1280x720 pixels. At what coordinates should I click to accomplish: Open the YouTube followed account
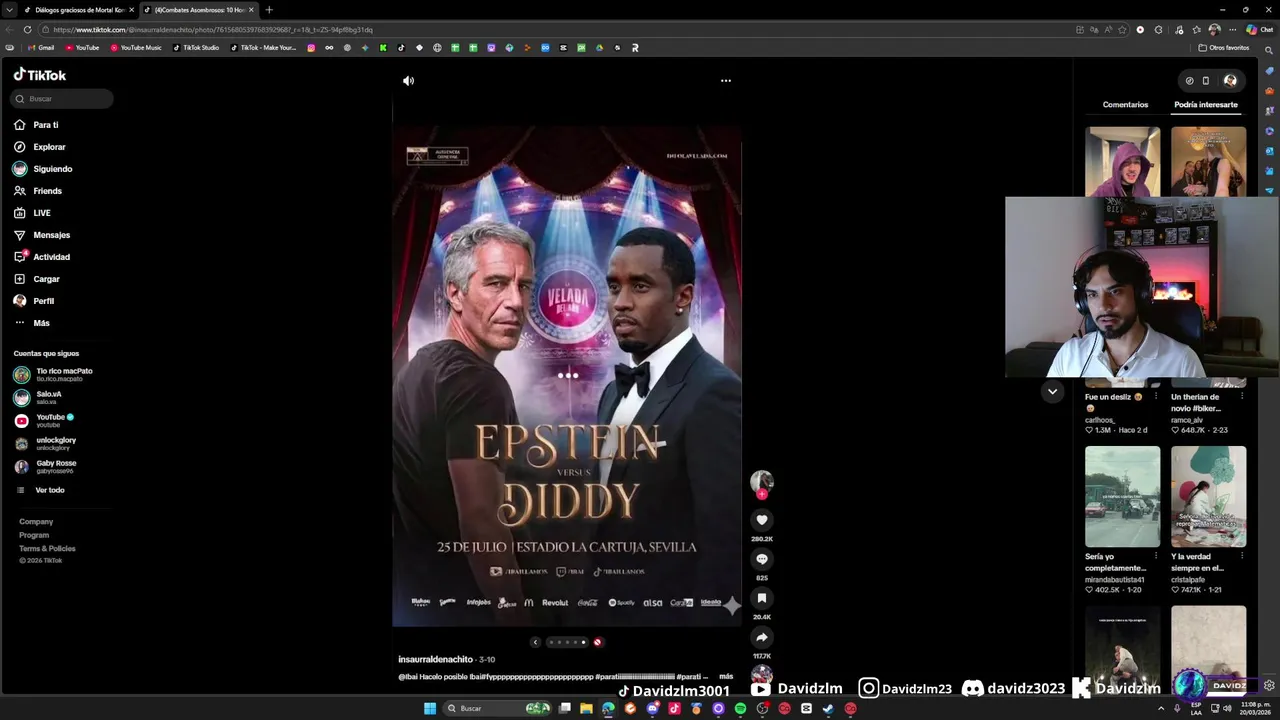44,421
